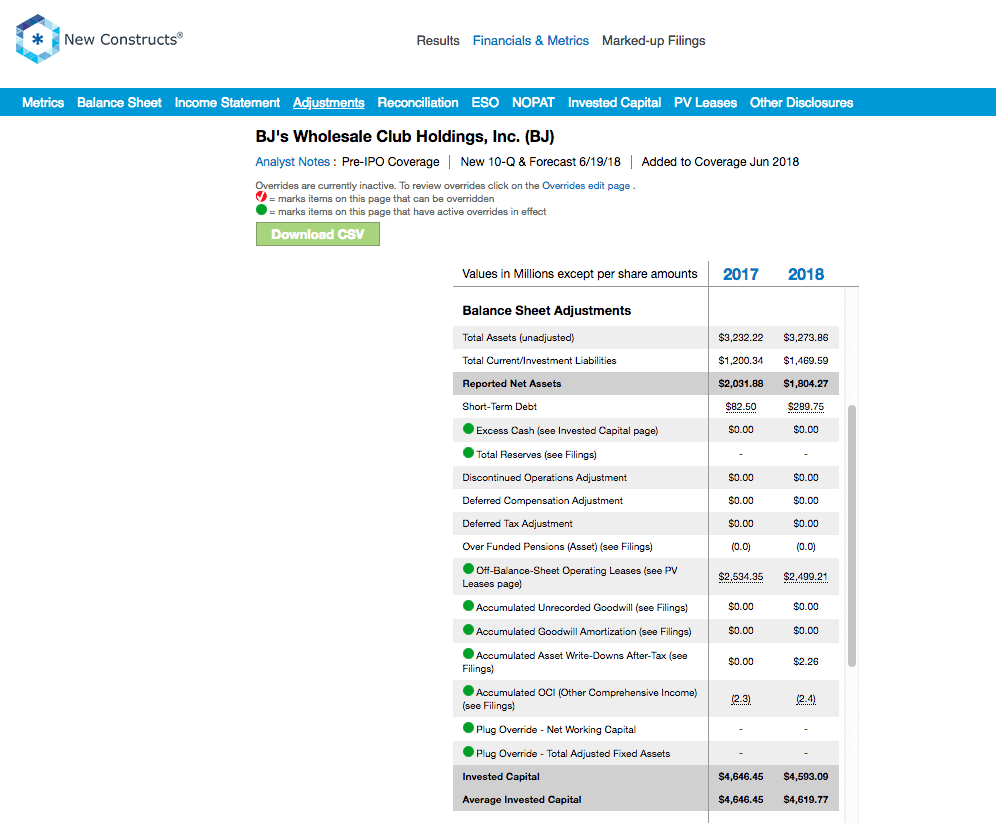Open Financials & Metrics section
The width and height of the screenshot is (996, 823).
530,41
